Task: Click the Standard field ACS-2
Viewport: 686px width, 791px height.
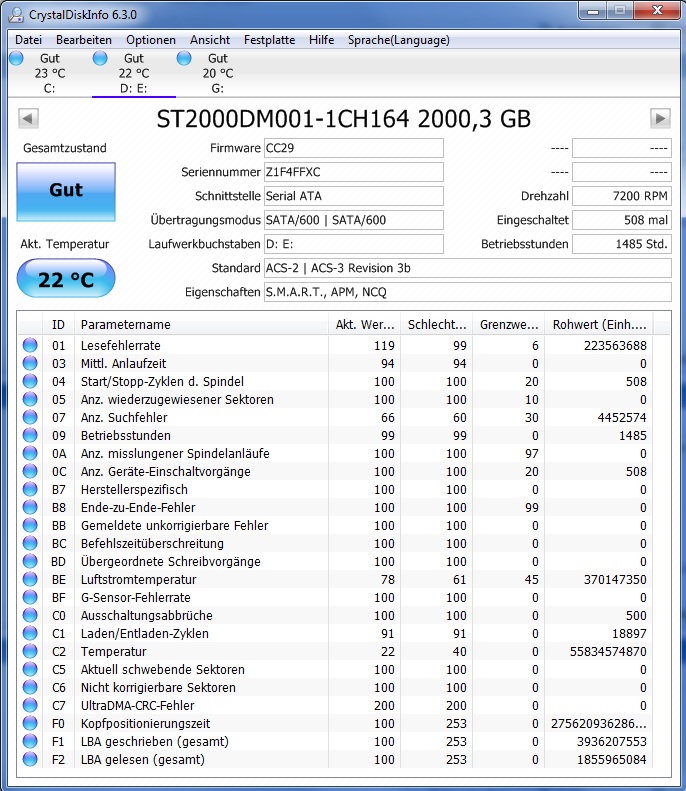Action: [468, 268]
